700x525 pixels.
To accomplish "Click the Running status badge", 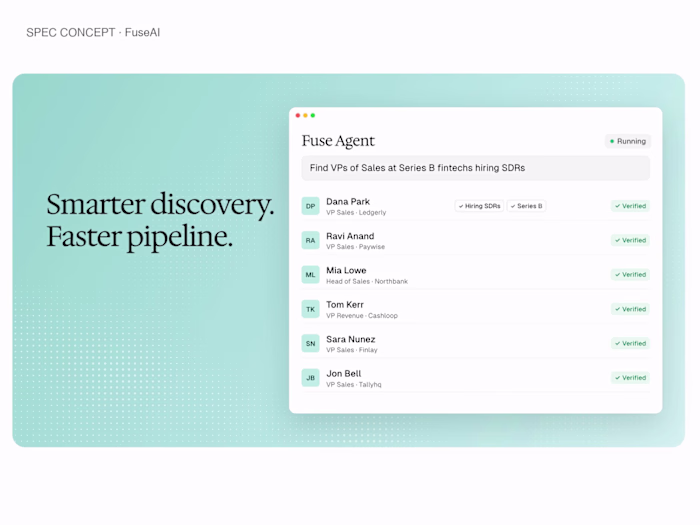I will tap(628, 141).
